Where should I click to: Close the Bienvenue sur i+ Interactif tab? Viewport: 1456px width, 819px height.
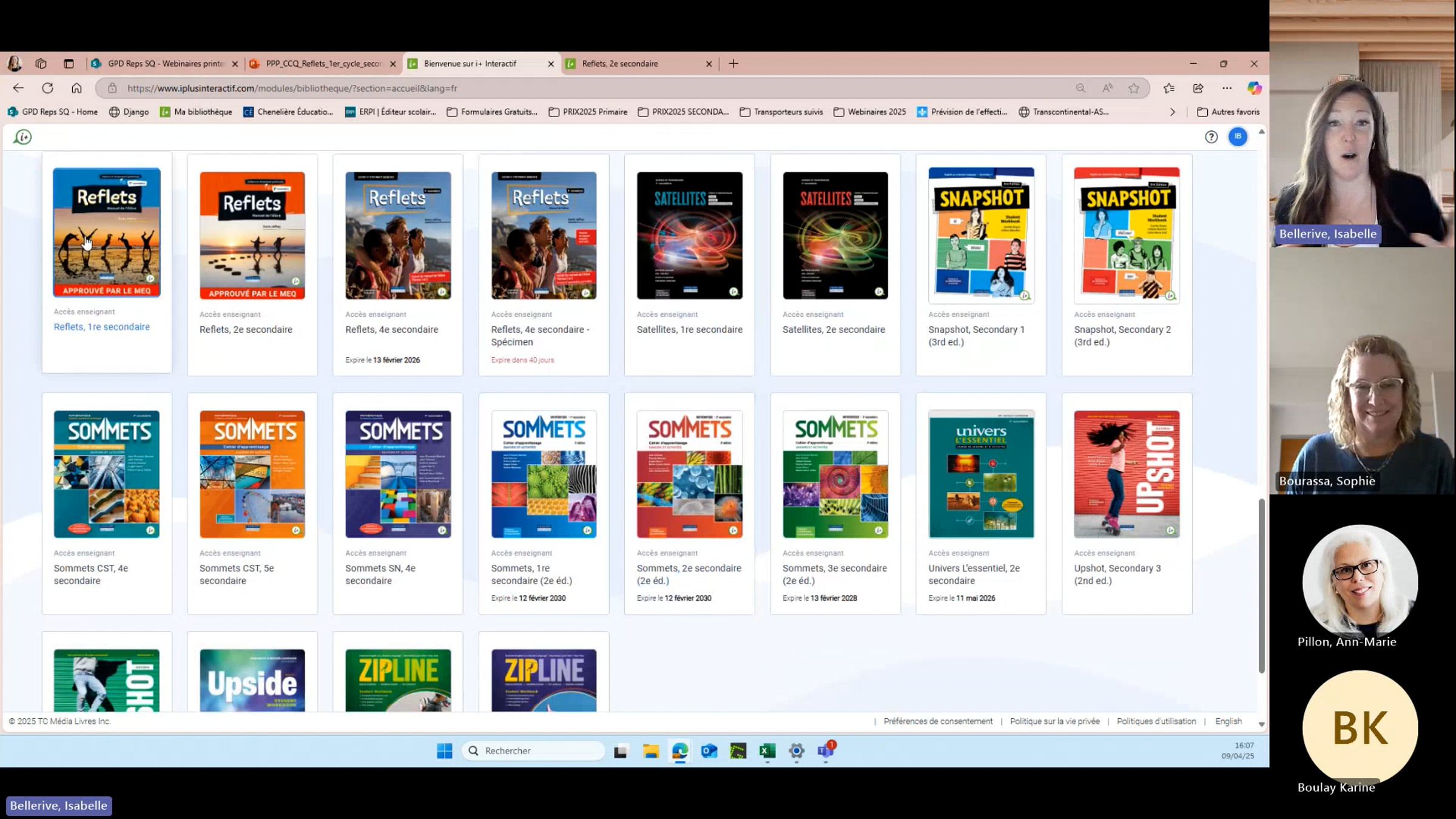pyautogui.click(x=551, y=64)
